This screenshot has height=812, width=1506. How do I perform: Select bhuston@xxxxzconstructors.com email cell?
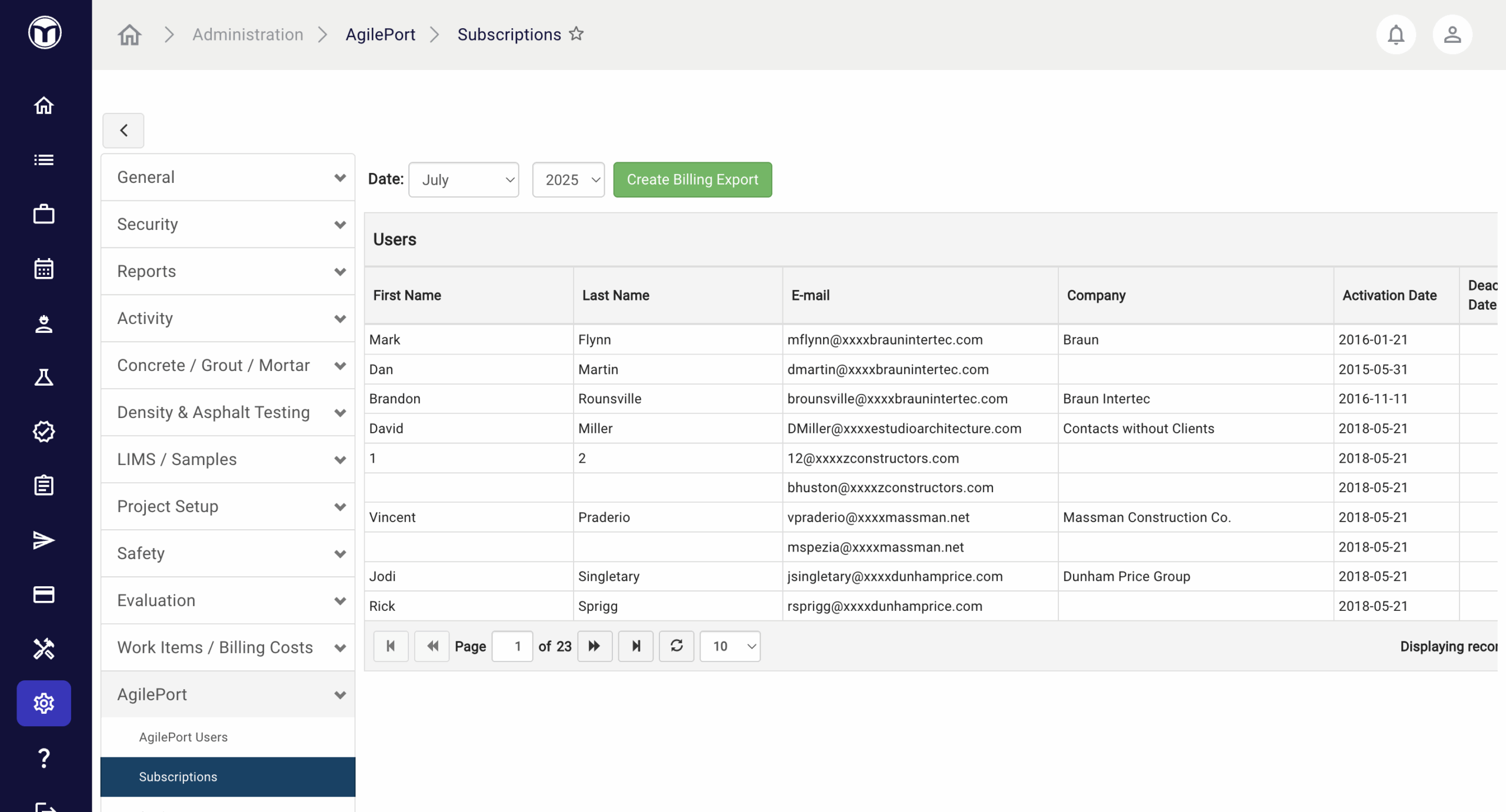click(920, 487)
